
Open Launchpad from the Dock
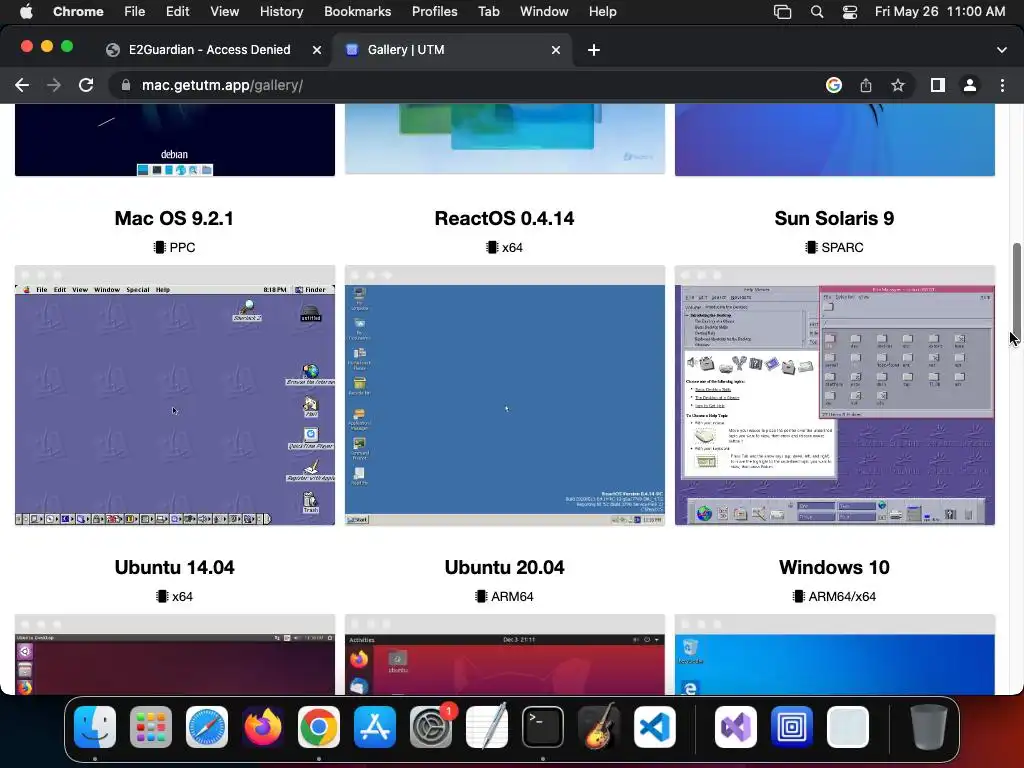coord(151,726)
